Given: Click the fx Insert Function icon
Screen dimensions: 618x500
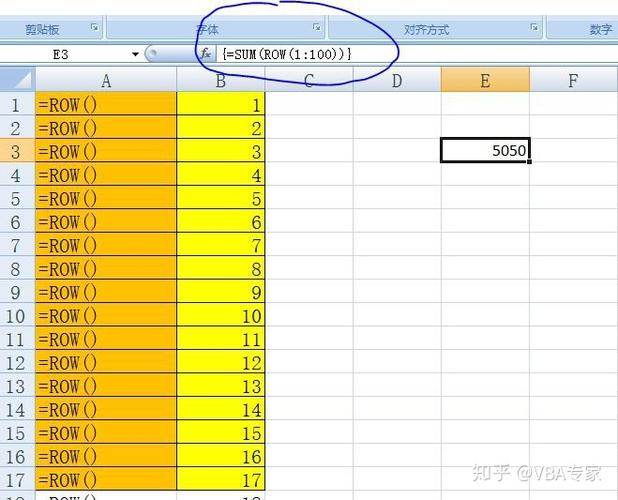Looking at the screenshot, I should pyautogui.click(x=205, y=54).
